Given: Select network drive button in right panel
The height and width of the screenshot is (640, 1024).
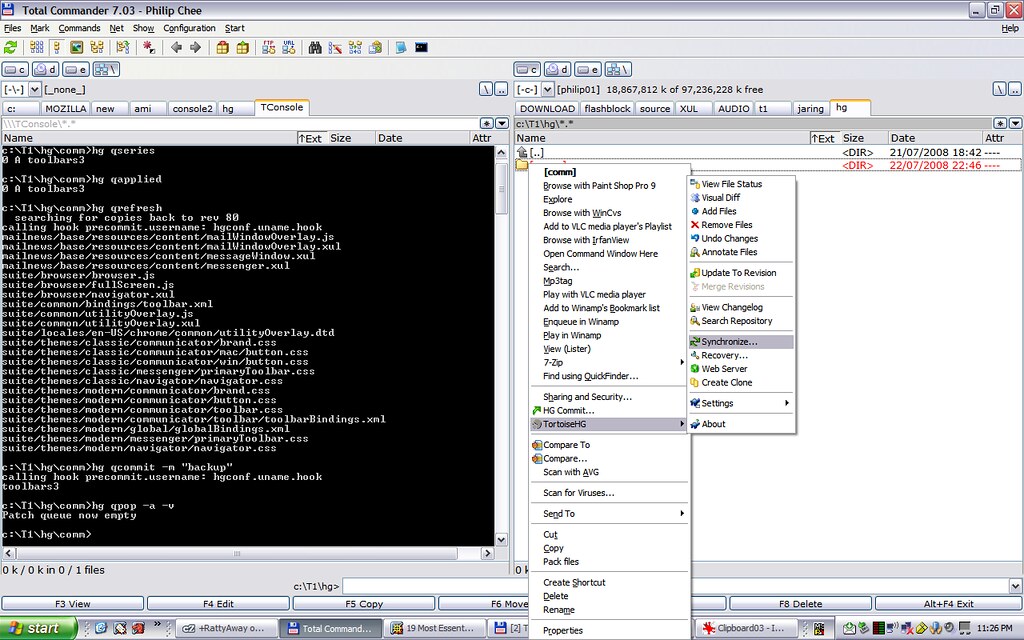Looking at the screenshot, I should [618, 69].
